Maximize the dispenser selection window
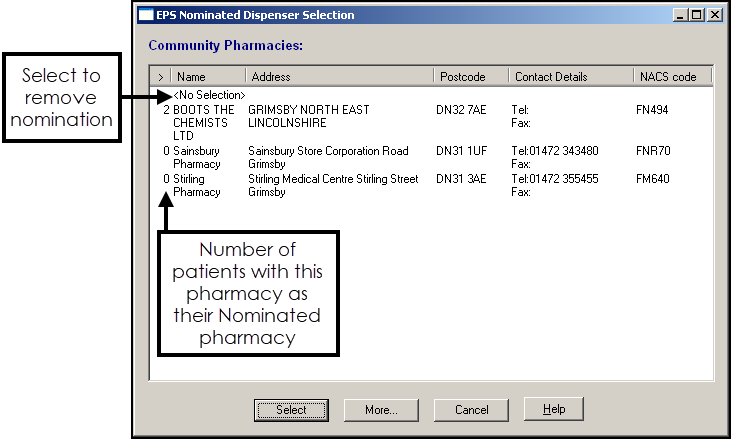The height and width of the screenshot is (439, 731). tap(696, 15)
